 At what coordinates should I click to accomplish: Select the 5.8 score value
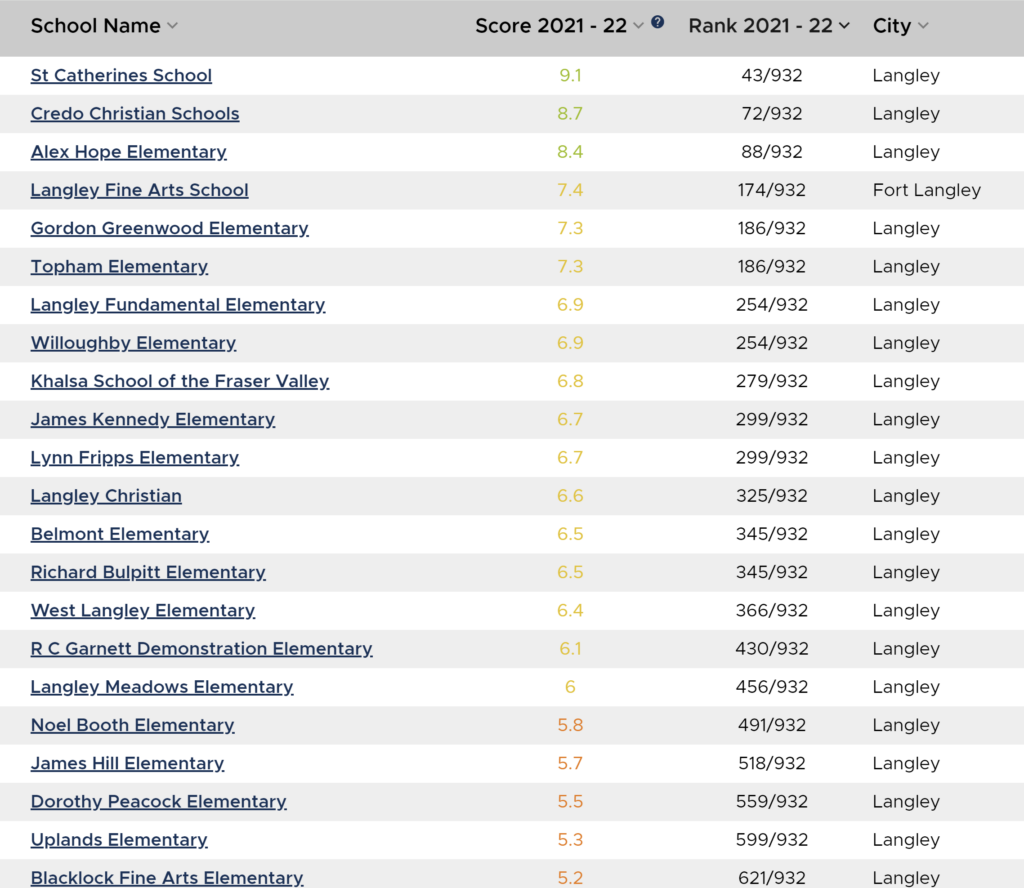(x=570, y=725)
